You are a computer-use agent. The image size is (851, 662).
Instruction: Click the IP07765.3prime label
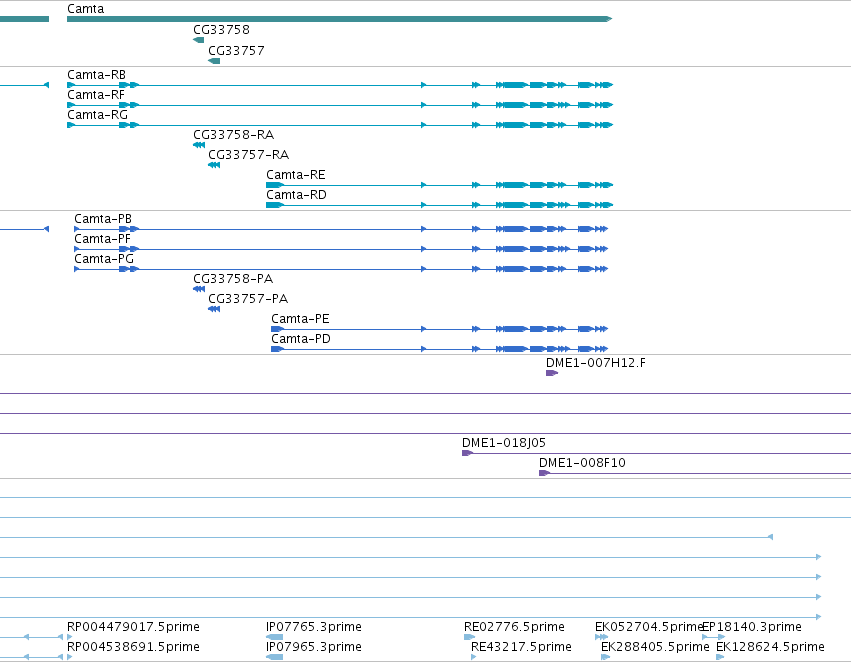tap(314, 627)
